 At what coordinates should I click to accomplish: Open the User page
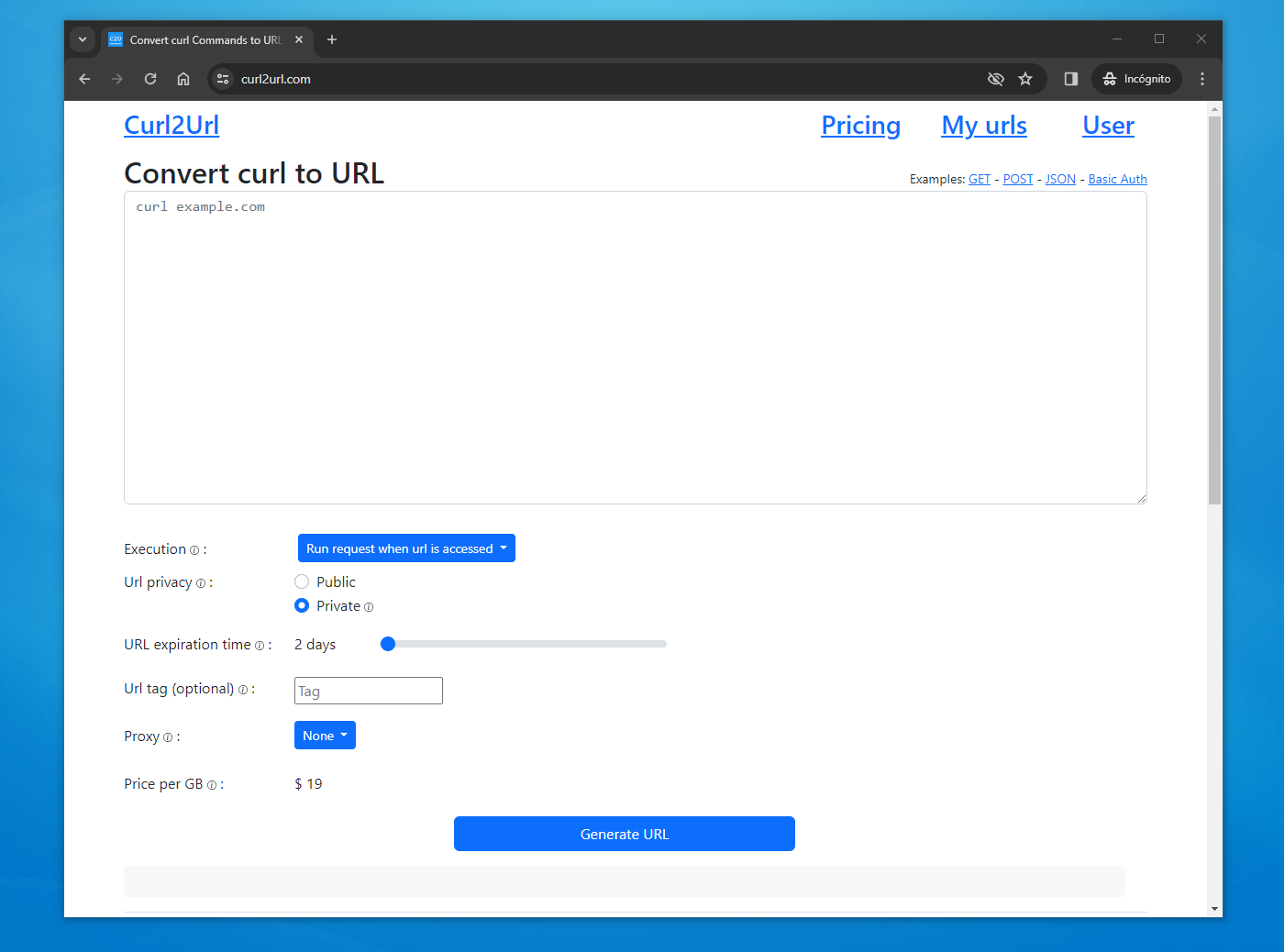pyautogui.click(x=1108, y=125)
